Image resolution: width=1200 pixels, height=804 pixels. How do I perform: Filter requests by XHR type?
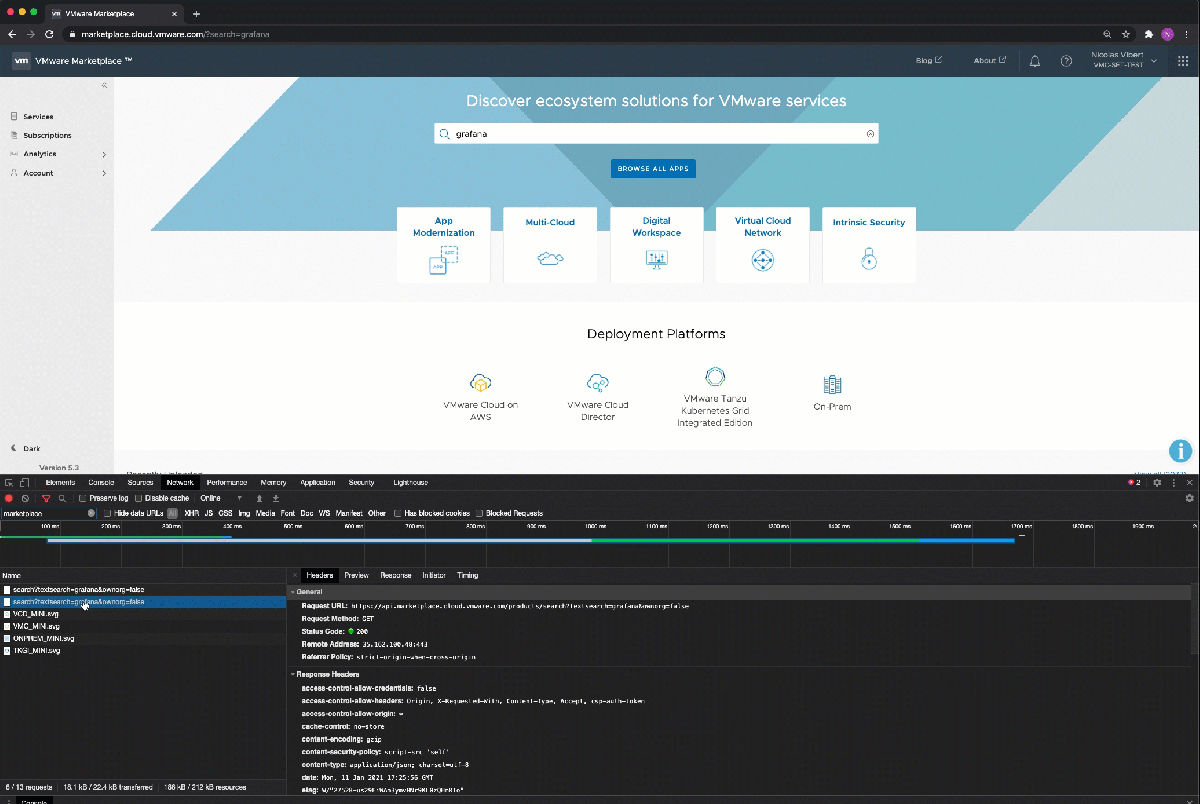[191, 513]
